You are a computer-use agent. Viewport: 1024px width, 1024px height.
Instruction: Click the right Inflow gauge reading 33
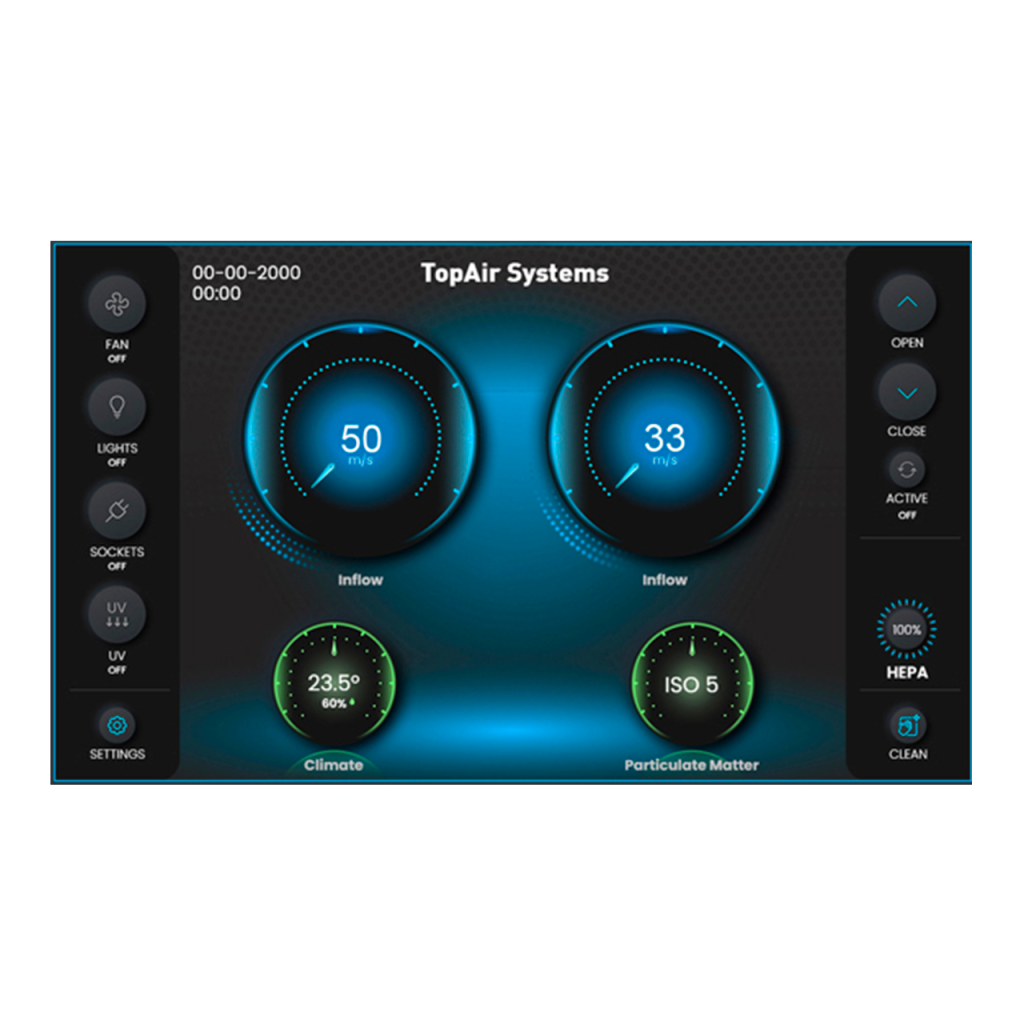click(x=664, y=440)
